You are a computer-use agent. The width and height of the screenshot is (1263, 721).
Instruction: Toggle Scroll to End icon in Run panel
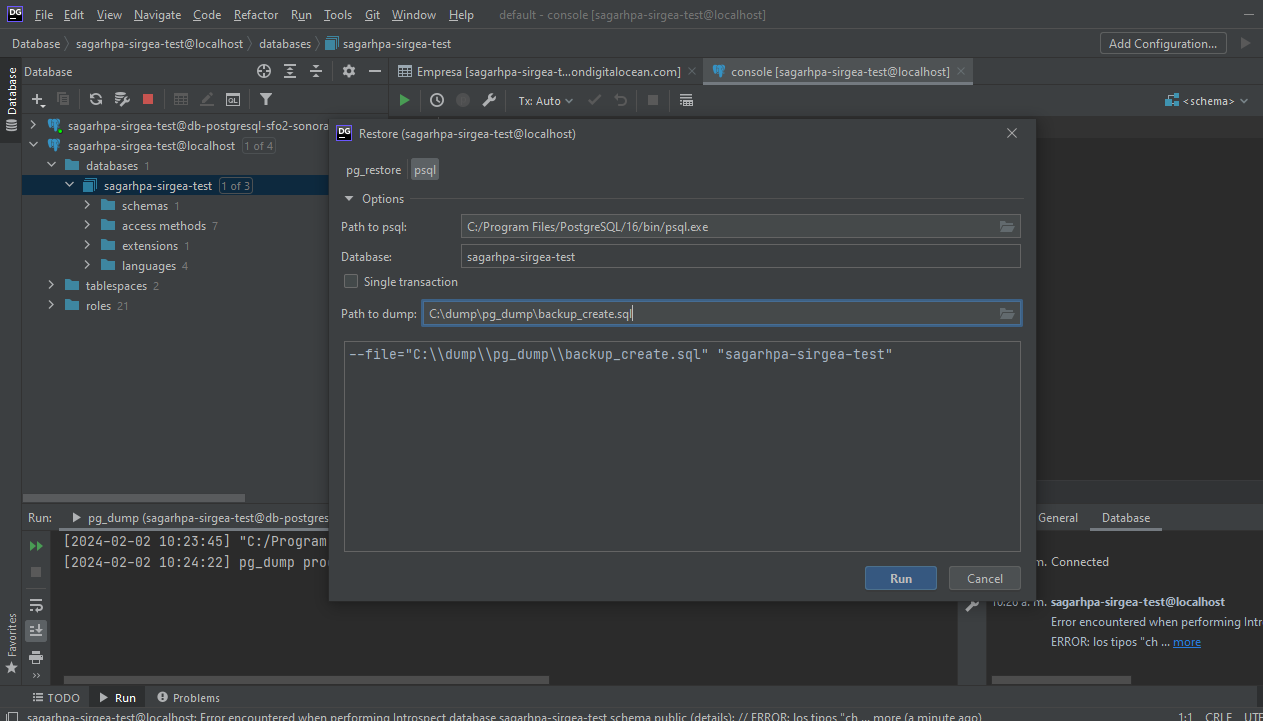click(36, 630)
